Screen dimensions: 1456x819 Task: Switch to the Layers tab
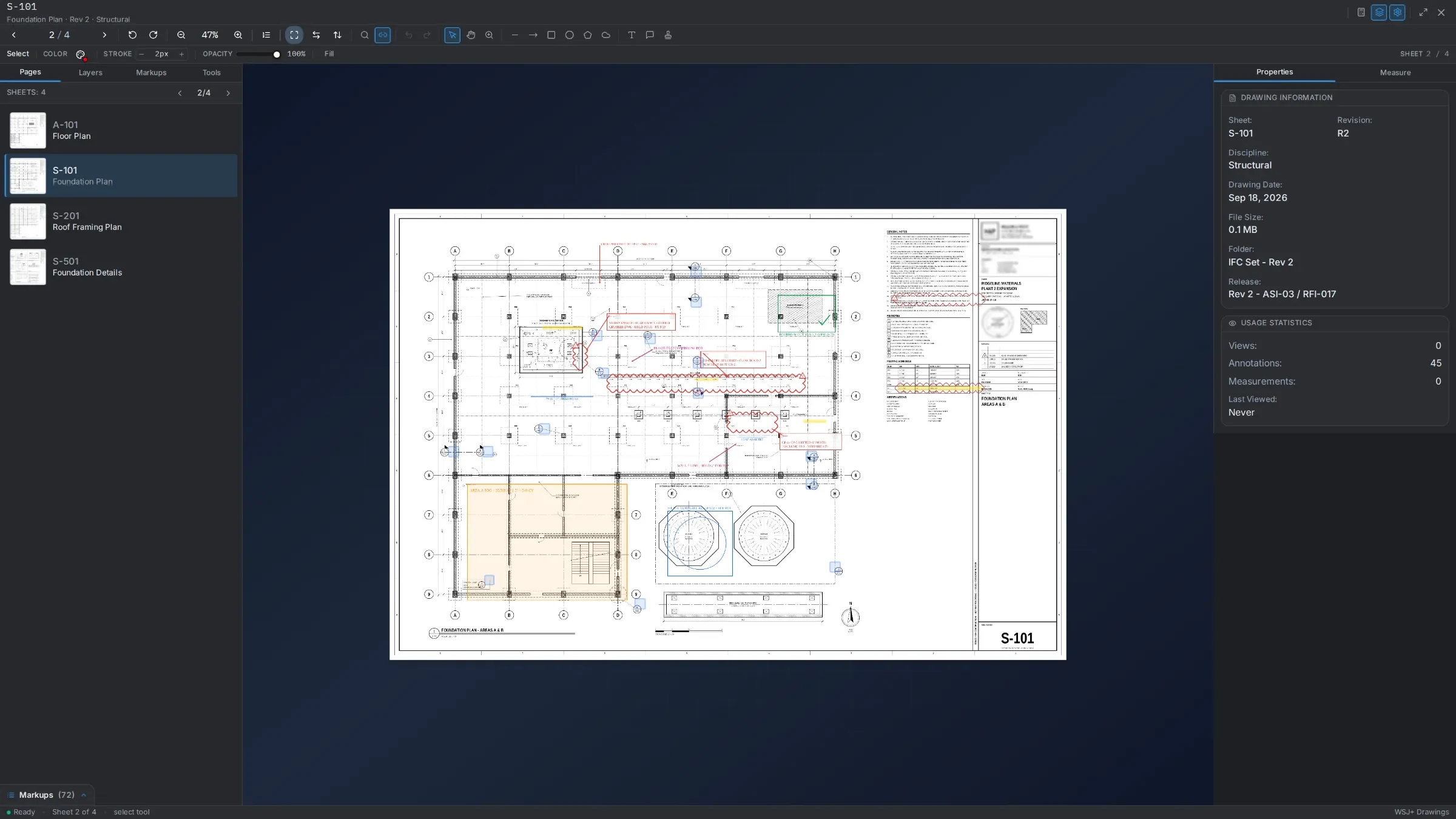click(x=90, y=73)
